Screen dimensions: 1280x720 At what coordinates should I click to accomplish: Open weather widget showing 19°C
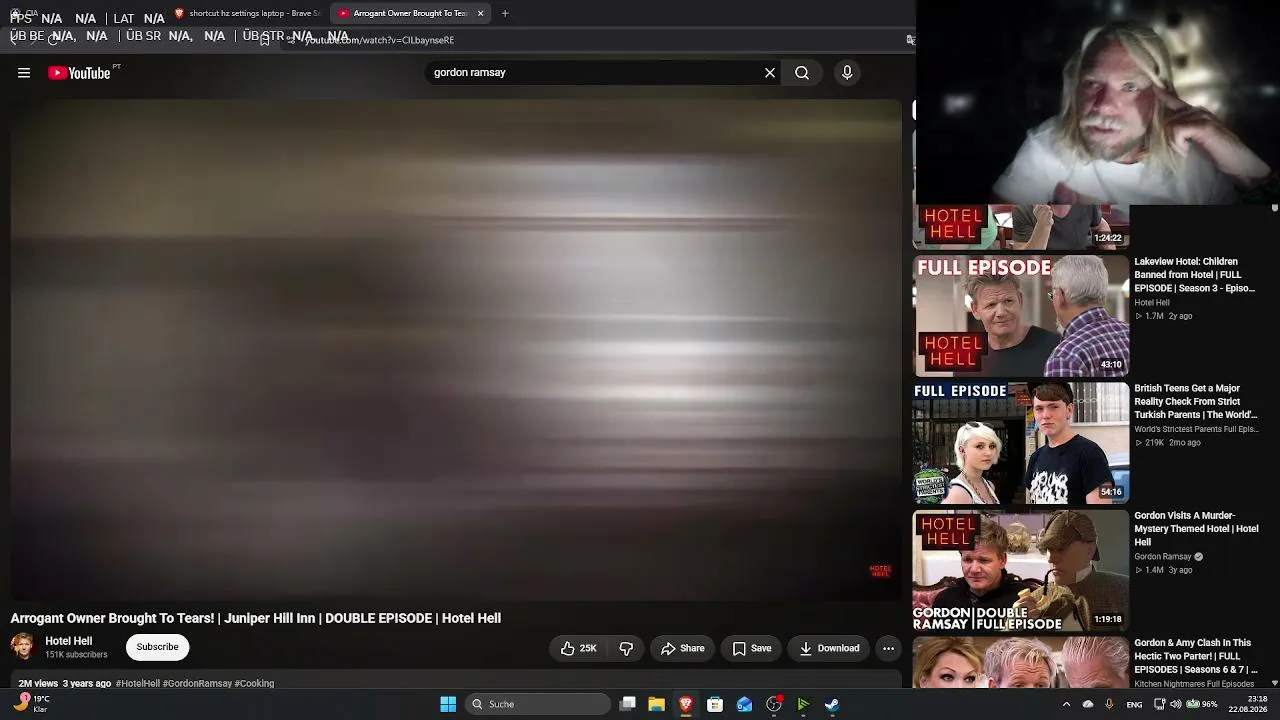coord(30,704)
